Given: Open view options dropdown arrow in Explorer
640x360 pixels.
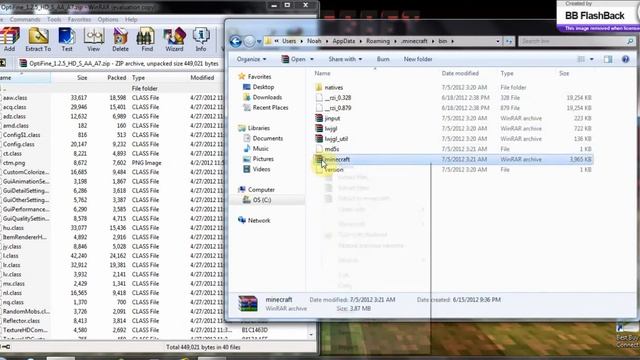Looking at the screenshot, I should click(591, 59).
